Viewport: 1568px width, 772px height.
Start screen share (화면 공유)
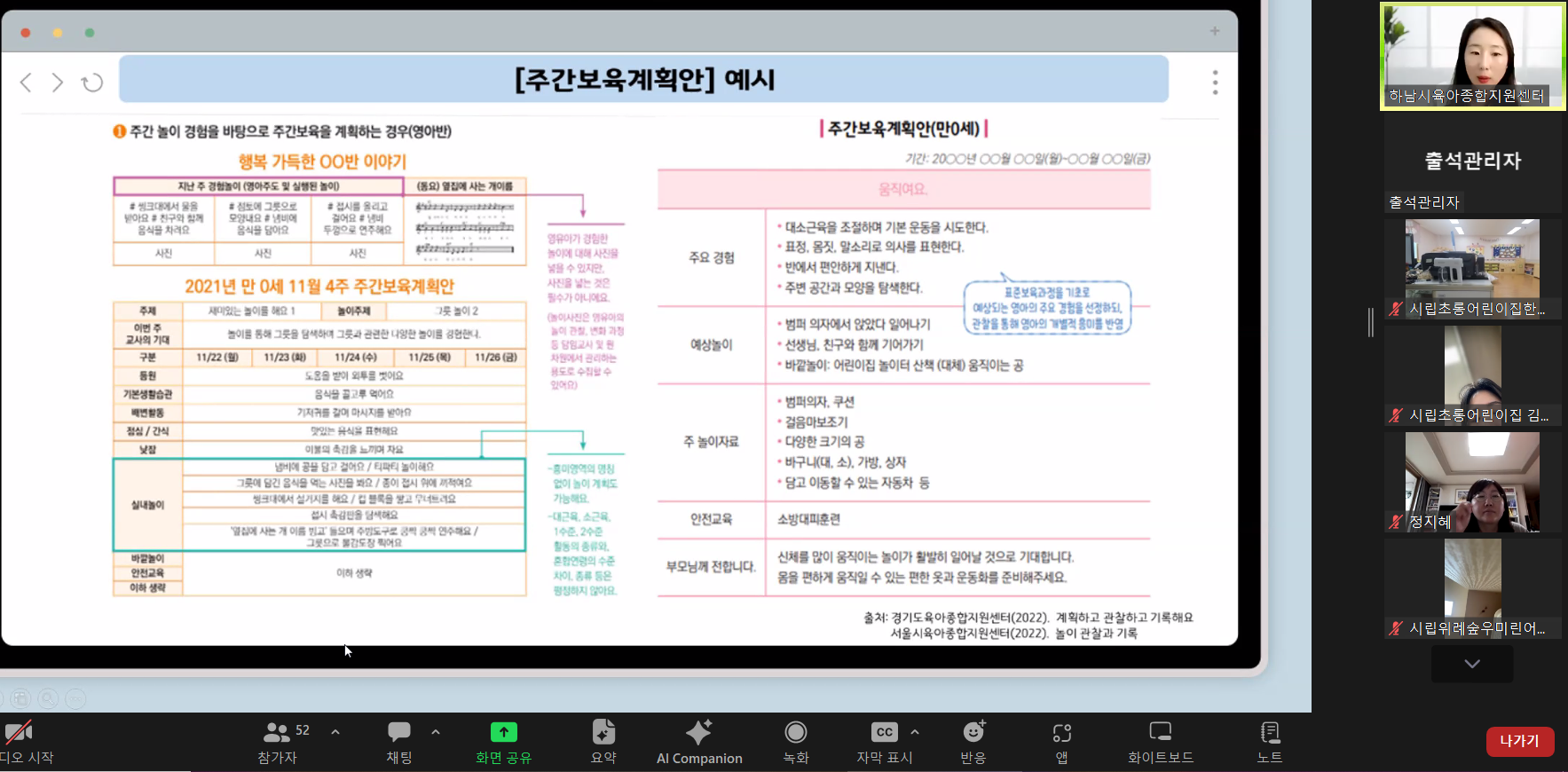pos(504,742)
